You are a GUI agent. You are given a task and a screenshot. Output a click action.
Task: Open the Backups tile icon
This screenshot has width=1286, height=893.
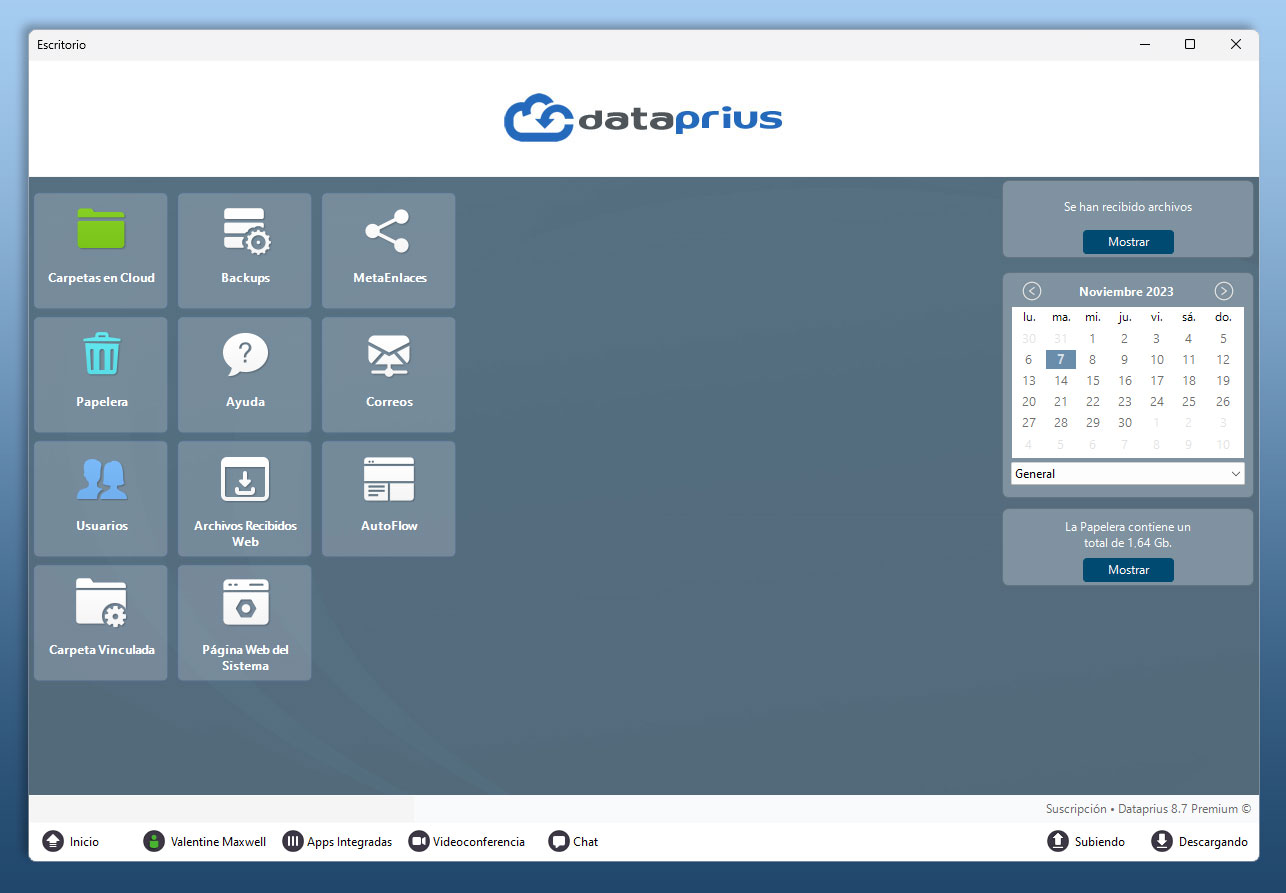(245, 250)
